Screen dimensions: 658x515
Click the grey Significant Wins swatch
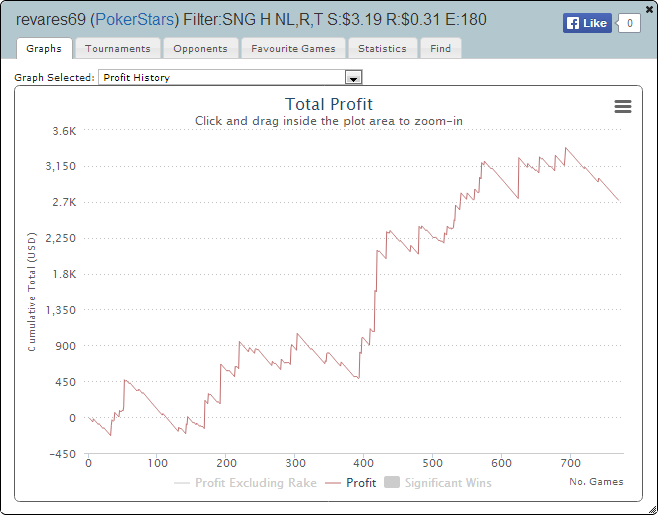pos(392,482)
